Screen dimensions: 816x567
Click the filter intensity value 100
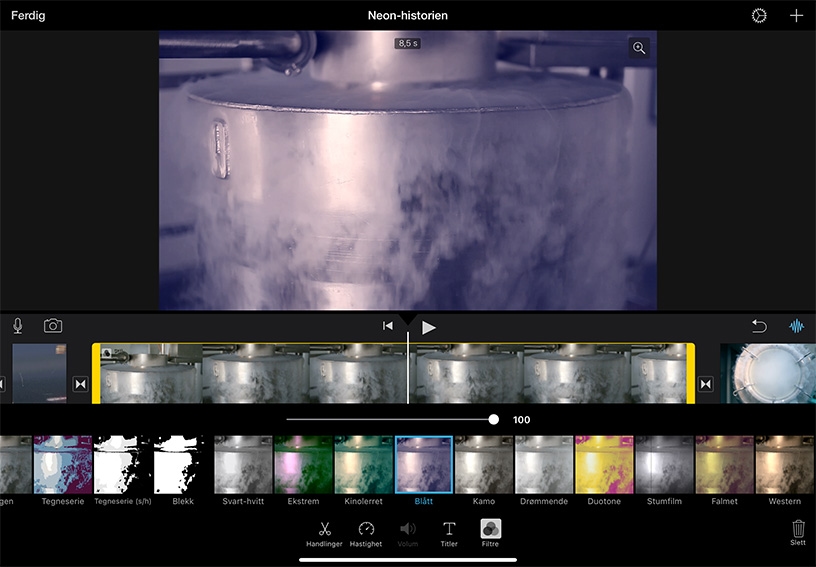tap(521, 420)
